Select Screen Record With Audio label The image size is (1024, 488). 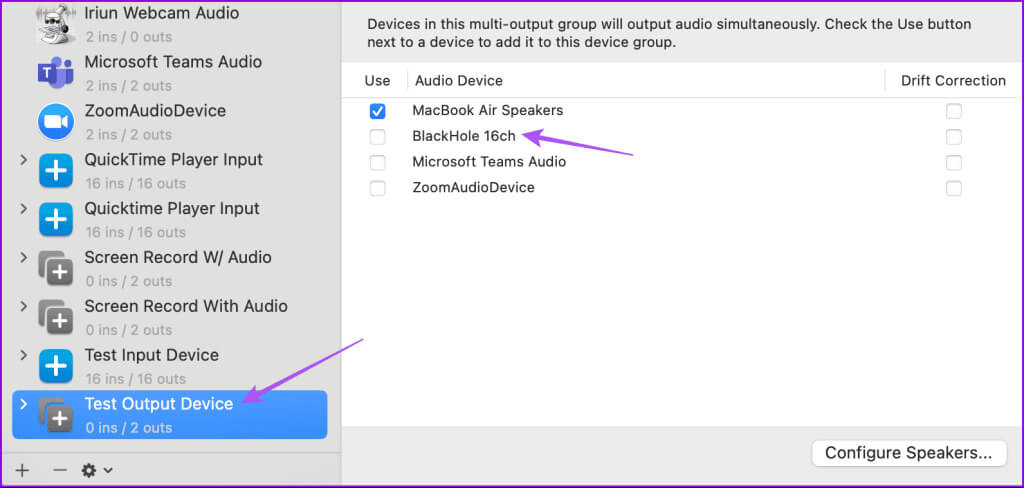pos(185,306)
